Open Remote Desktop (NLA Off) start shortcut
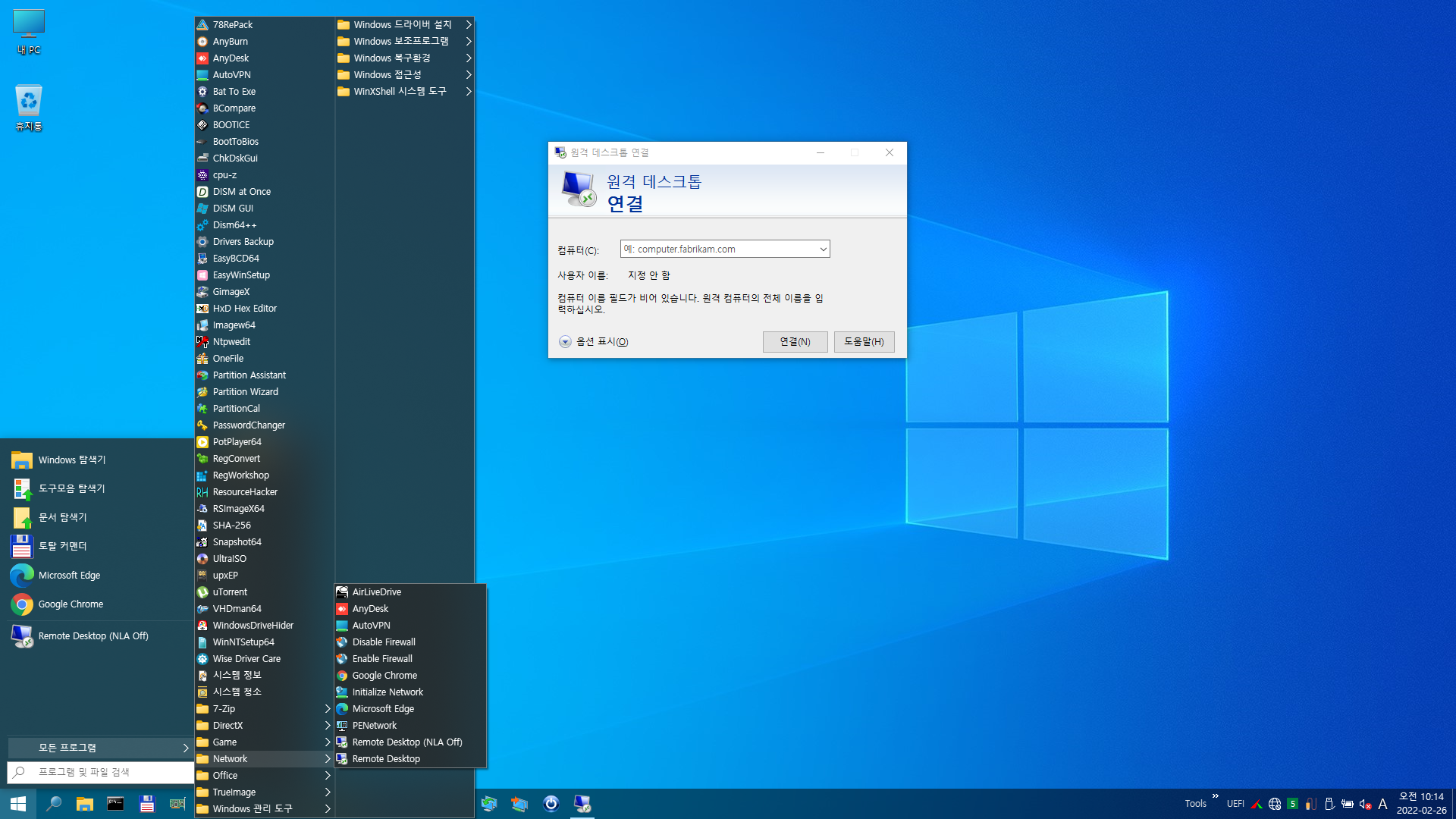This screenshot has width=1456, height=819. coord(99,636)
